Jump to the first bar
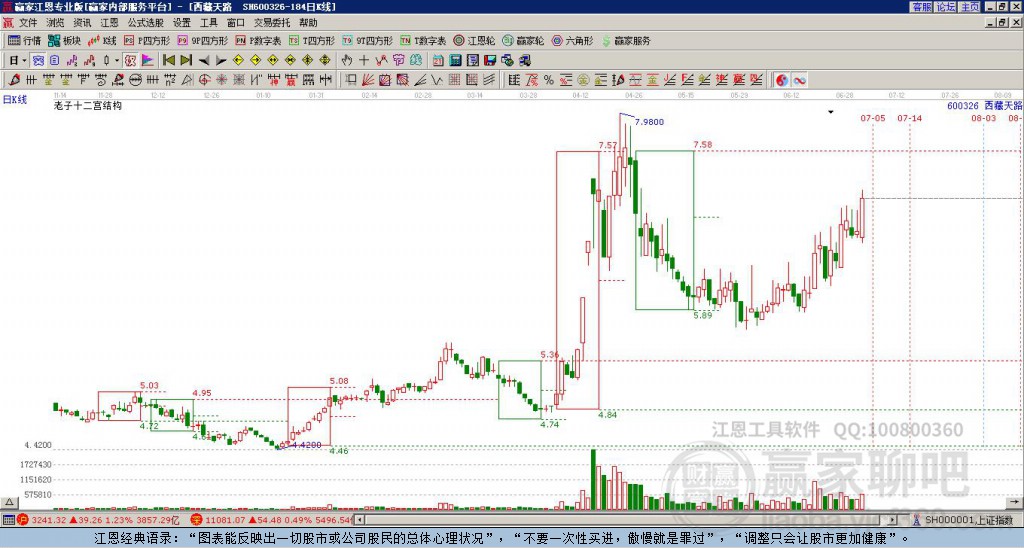This screenshot has width=1024, height=548. pos(168,60)
